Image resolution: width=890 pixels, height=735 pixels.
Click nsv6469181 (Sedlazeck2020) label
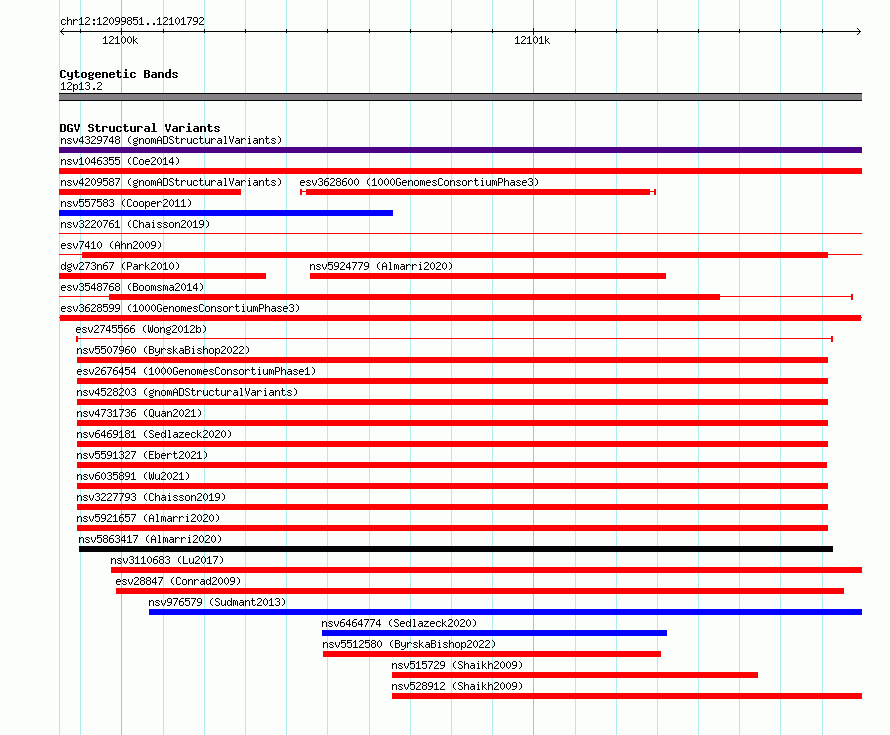click(x=154, y=434)
